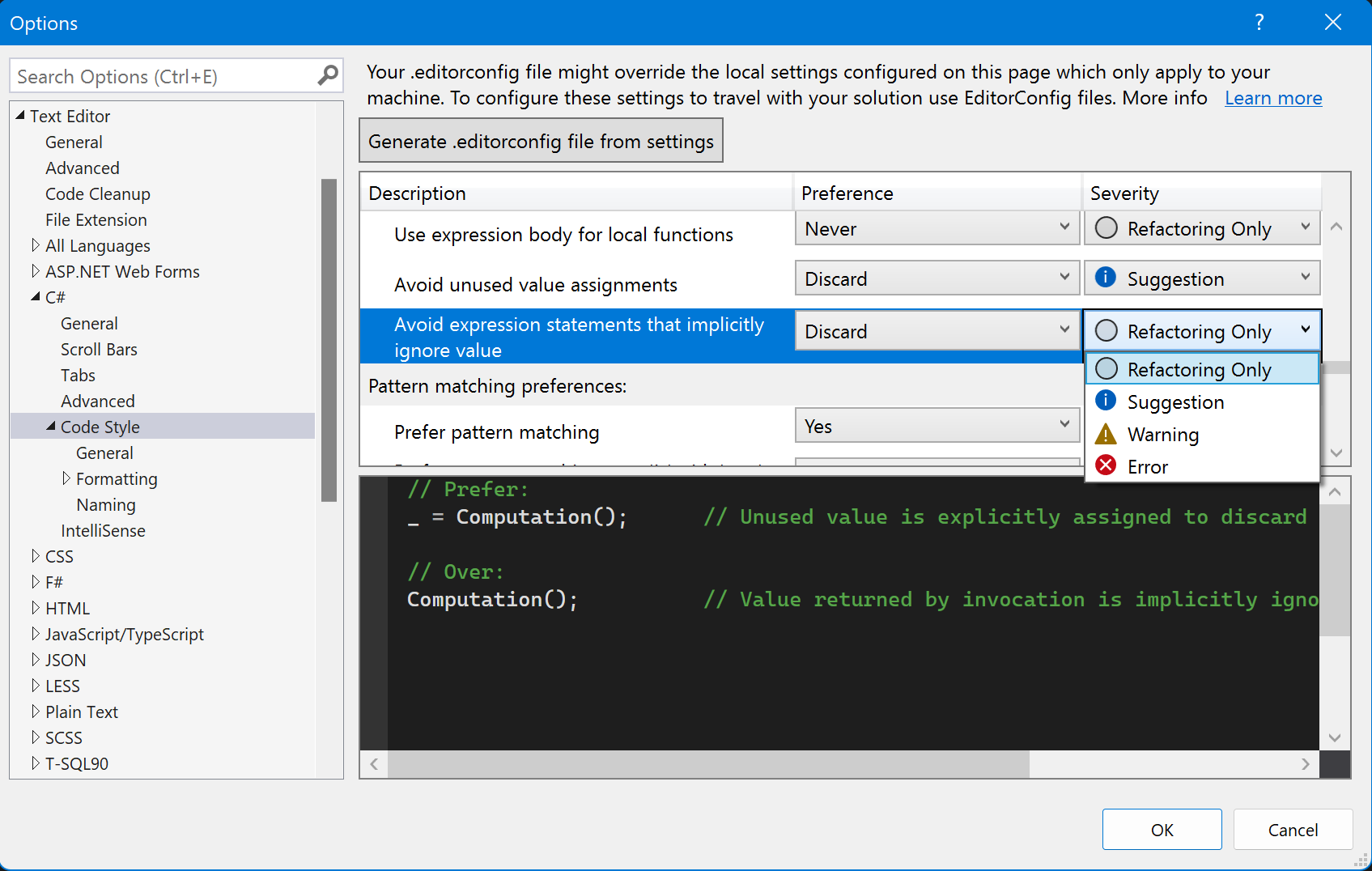
Task: Click Generate .editorconfig file from settings
Action: 541,140
